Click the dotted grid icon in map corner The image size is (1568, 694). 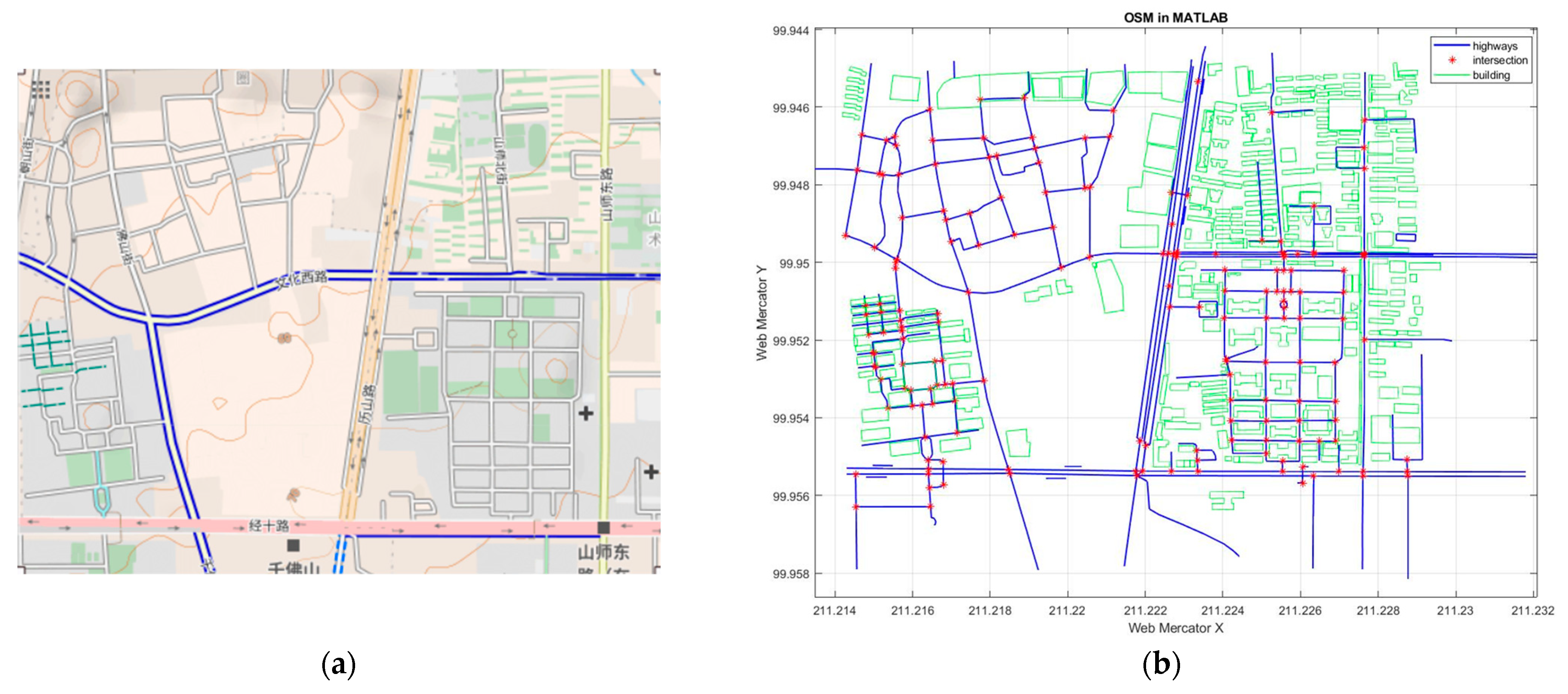click(x=41, y=89)
